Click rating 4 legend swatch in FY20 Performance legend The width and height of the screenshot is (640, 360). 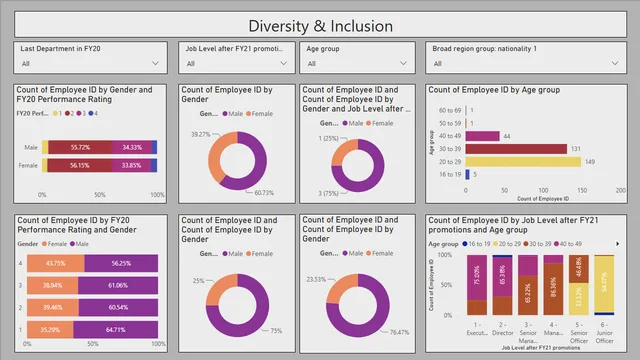pyautogui.click(x=91, y=113)
